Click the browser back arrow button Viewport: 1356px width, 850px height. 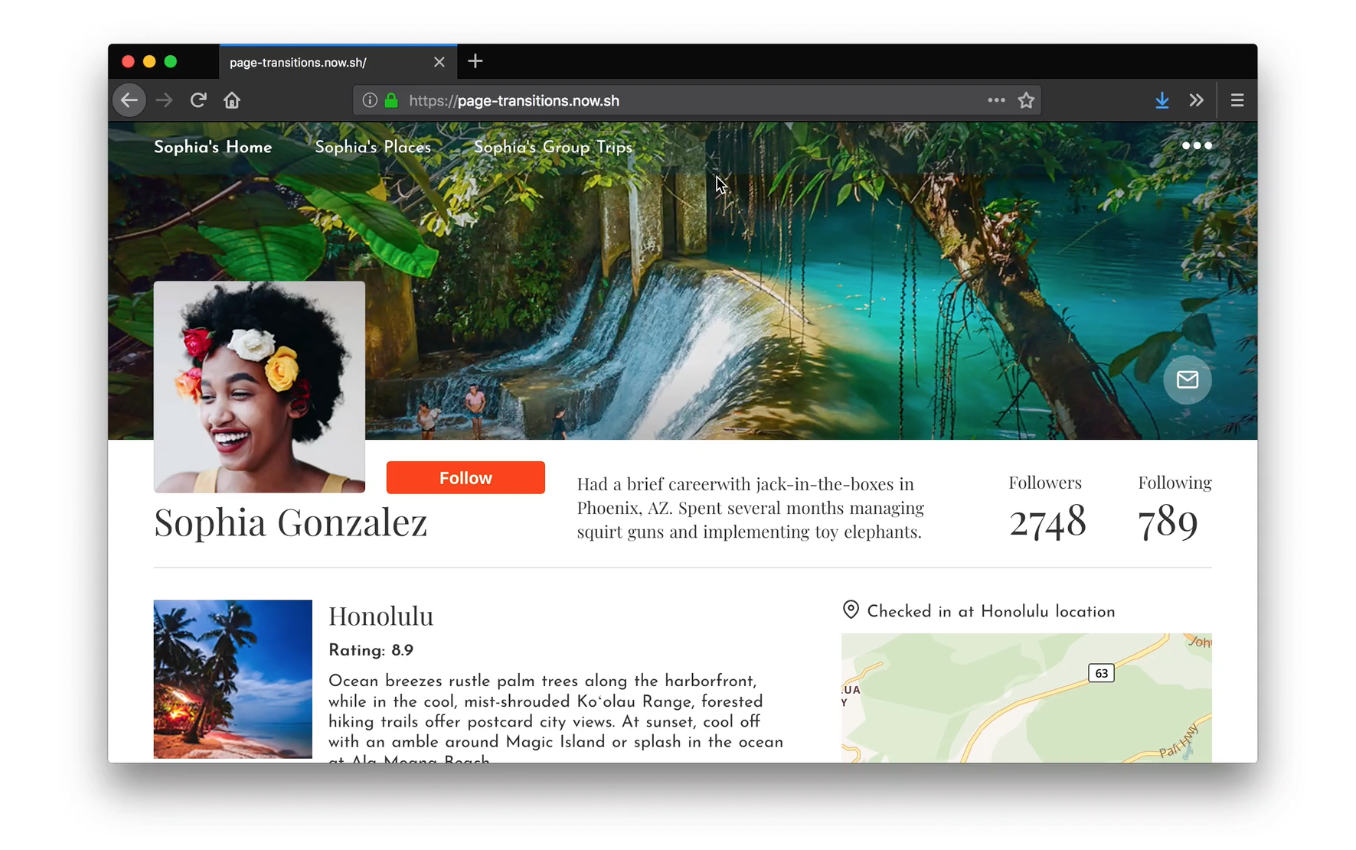pyautogui.click(x=129, y=100)
